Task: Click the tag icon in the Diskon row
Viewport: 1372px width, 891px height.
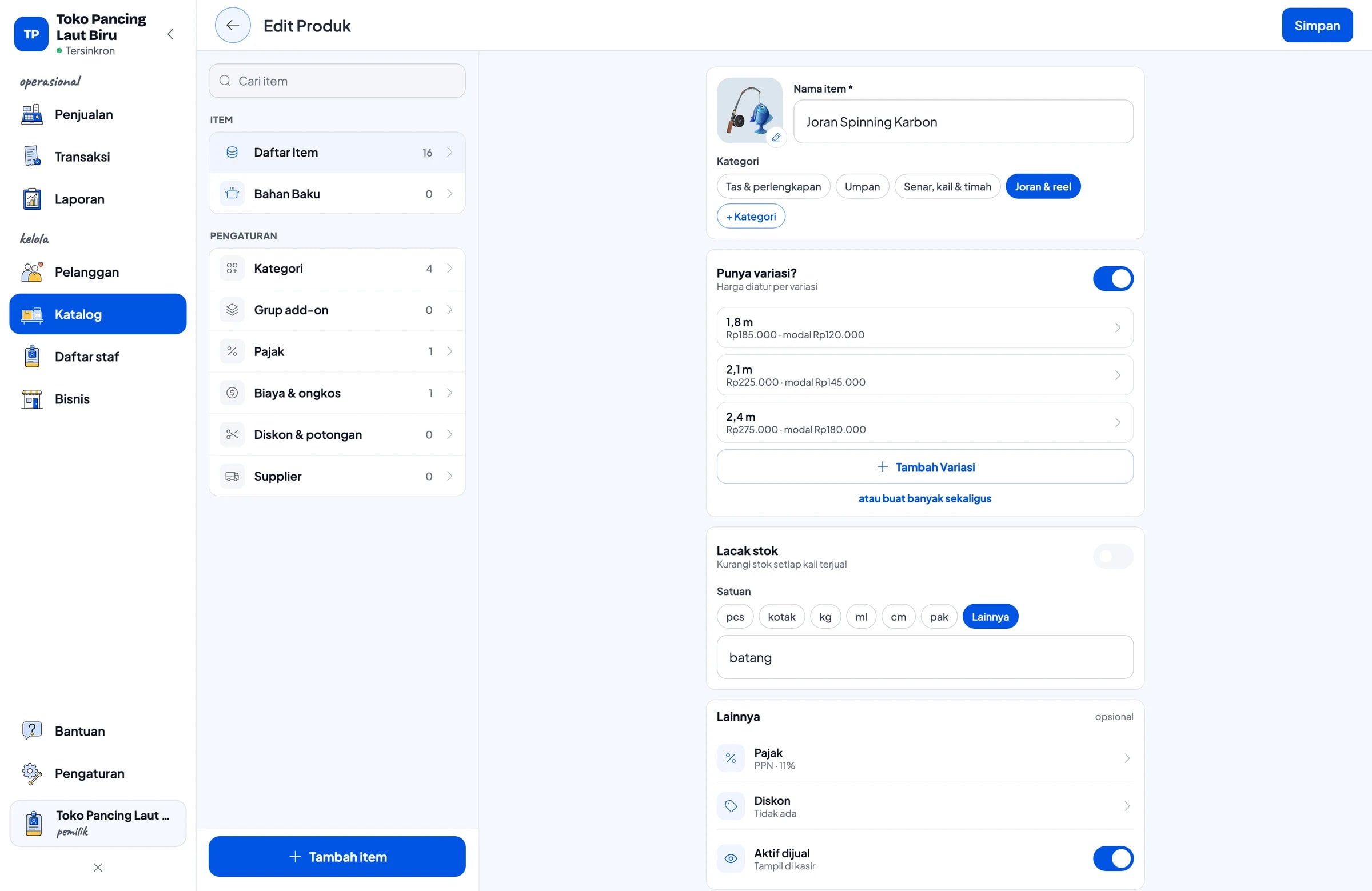Action: tap(731, 806)
